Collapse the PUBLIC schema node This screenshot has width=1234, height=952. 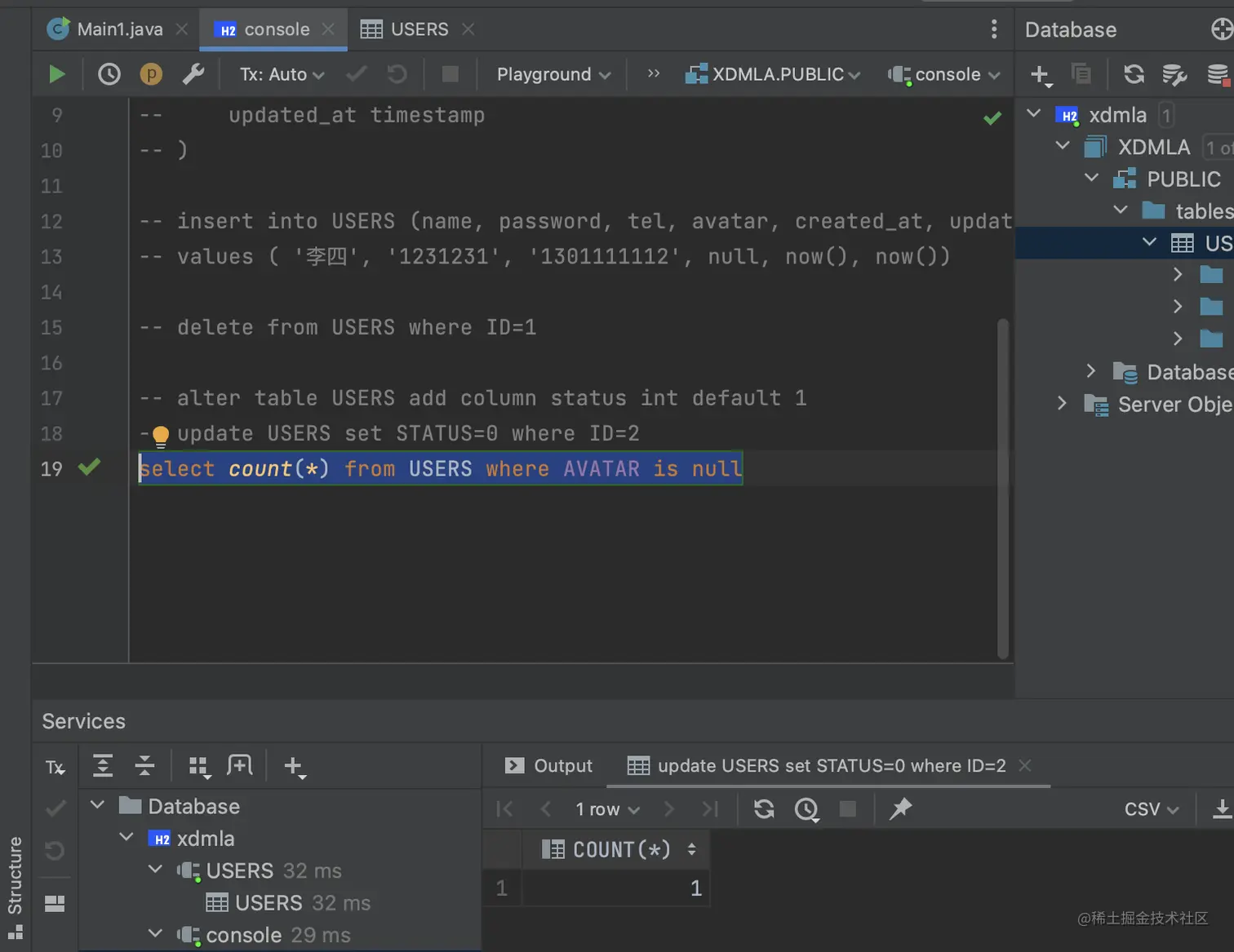coord(1092,178)
